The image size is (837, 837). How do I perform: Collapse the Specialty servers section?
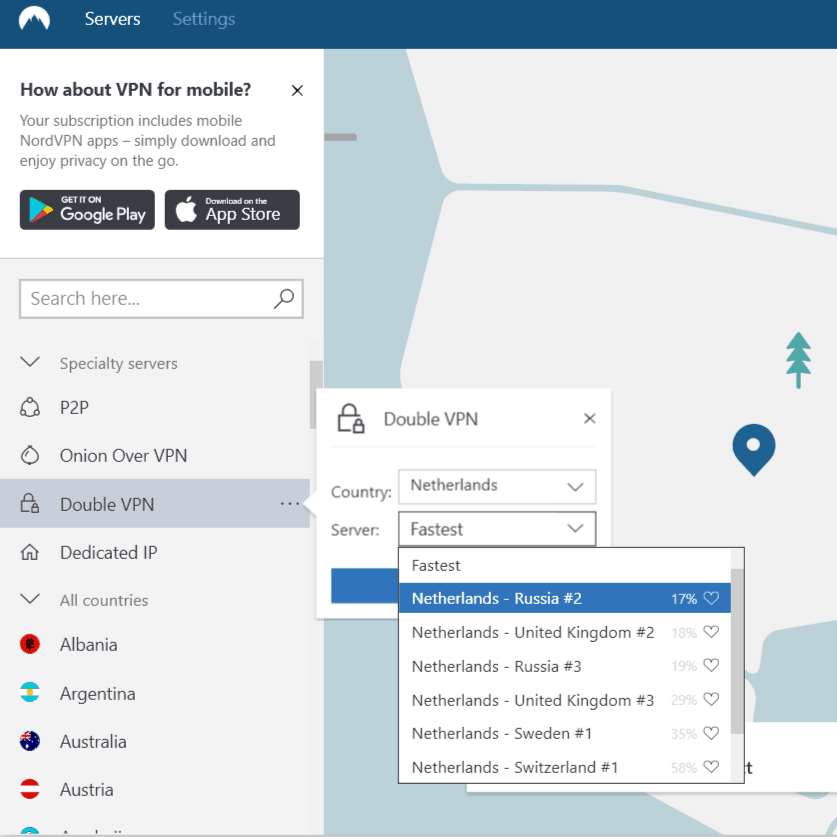point(30,362)
